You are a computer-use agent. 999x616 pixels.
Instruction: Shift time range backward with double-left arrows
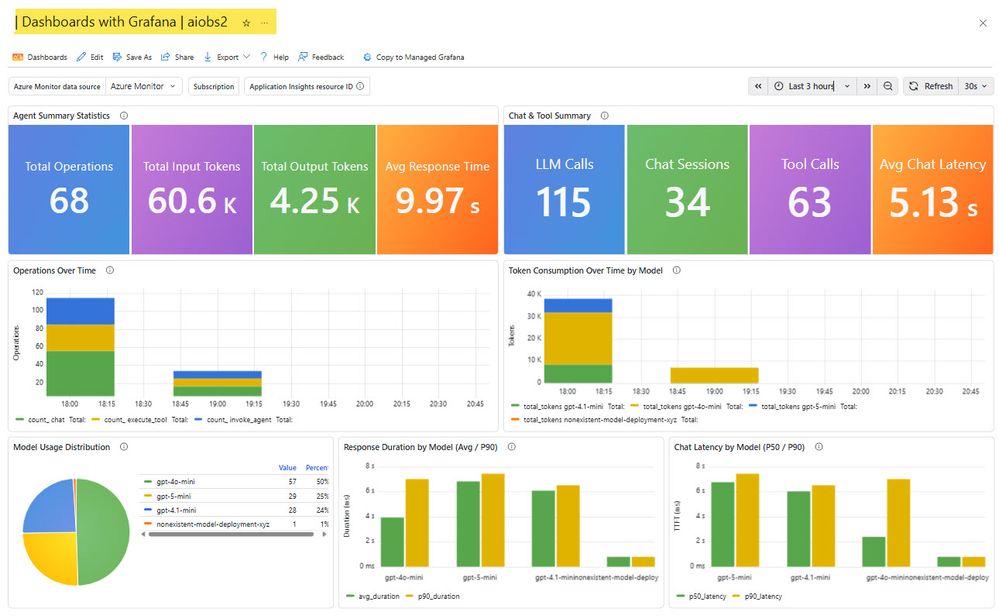coord(758,87)
